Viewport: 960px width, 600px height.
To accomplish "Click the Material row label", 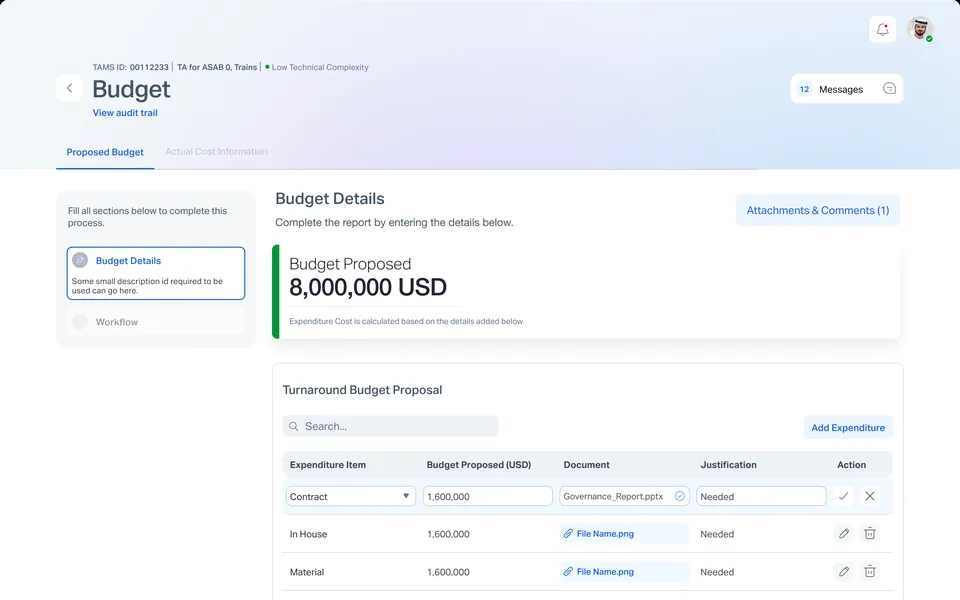I will tap(307, 572).
